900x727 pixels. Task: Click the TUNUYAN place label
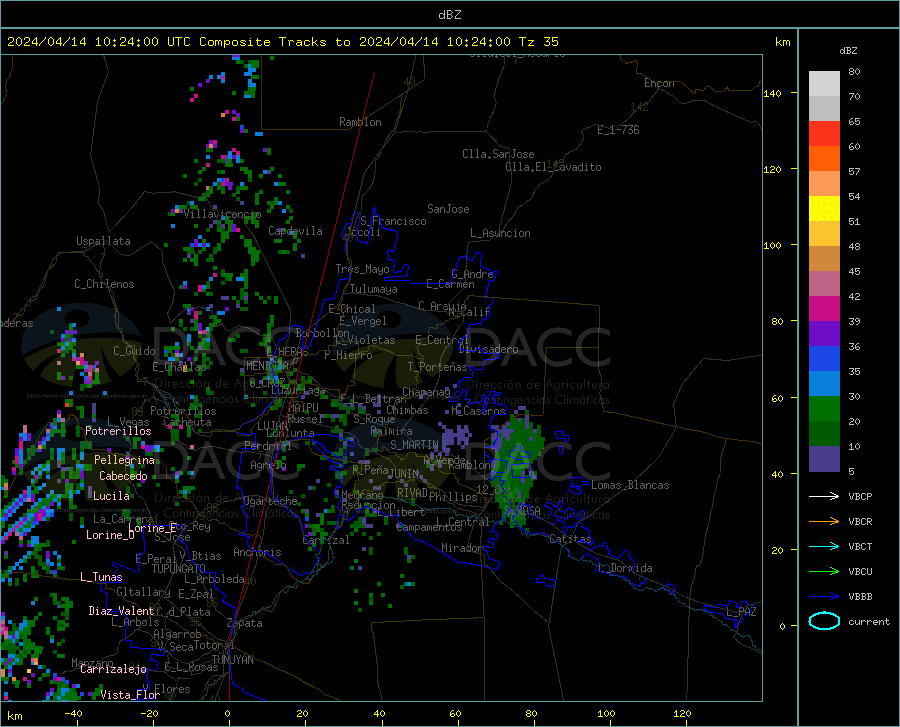(232, 660)
